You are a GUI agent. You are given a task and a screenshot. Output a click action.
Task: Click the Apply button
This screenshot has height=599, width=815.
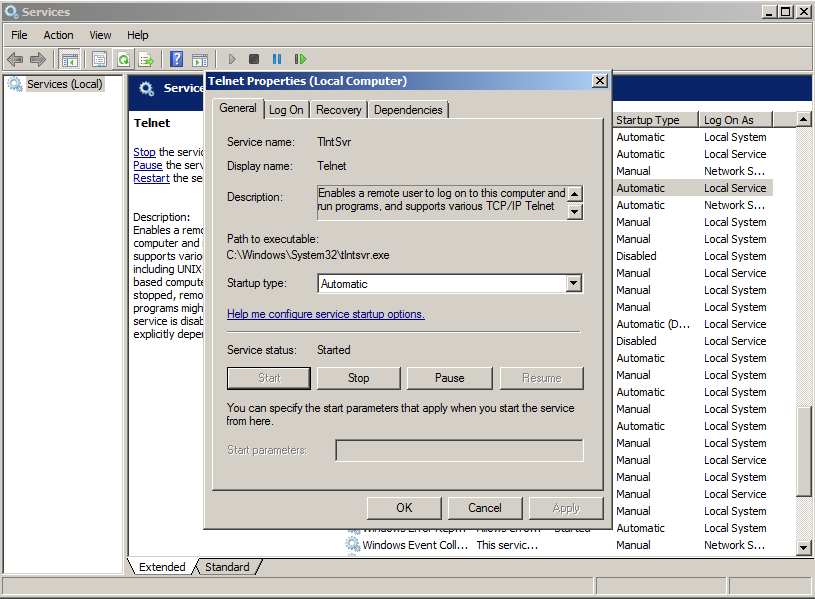coord(566,508)
